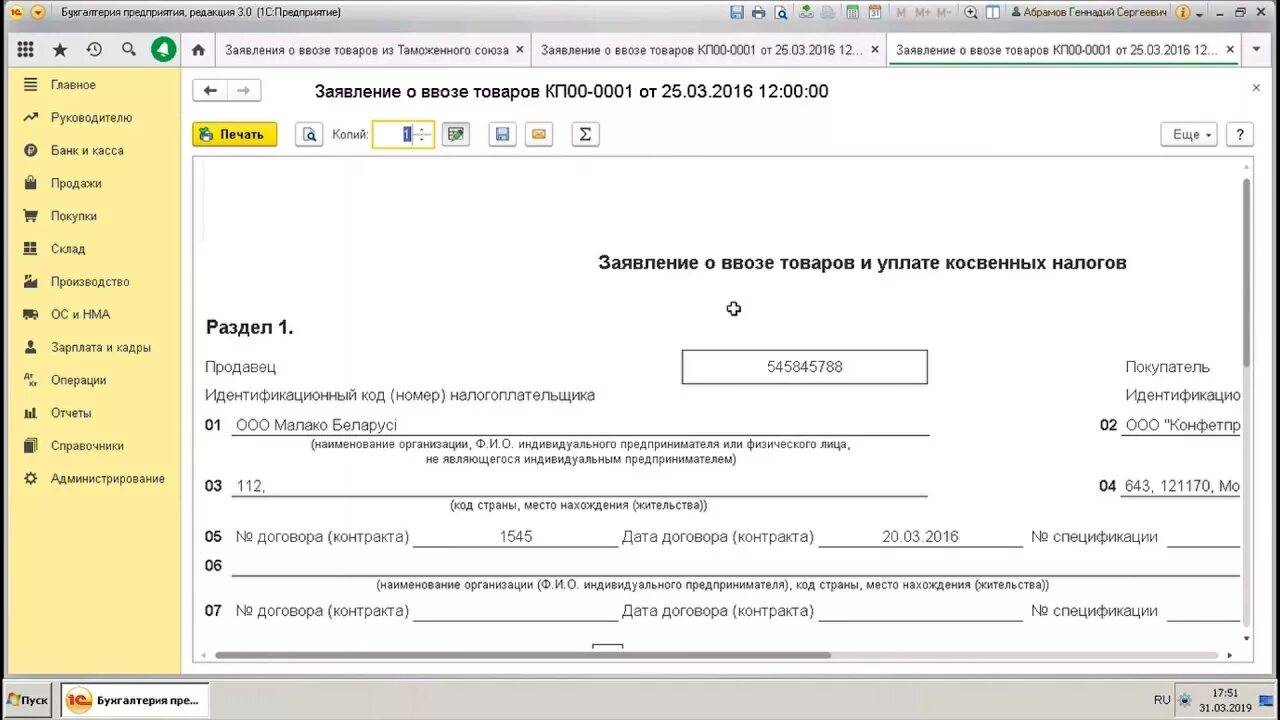Click the zoom magnifier plus icon
The image size is (1280, 720).
[x=970, y=12]
